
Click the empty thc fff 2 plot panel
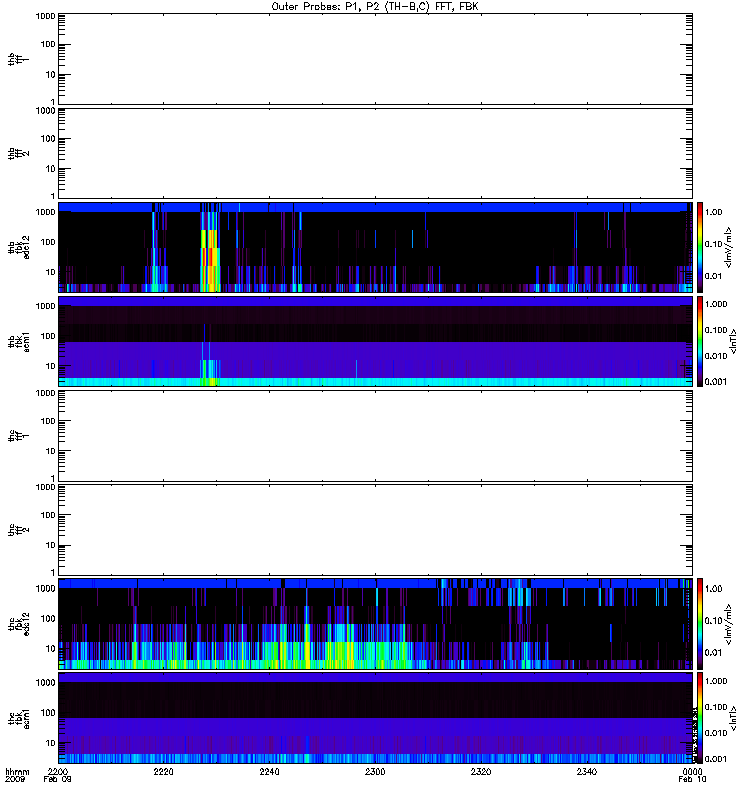coord(375,530)
